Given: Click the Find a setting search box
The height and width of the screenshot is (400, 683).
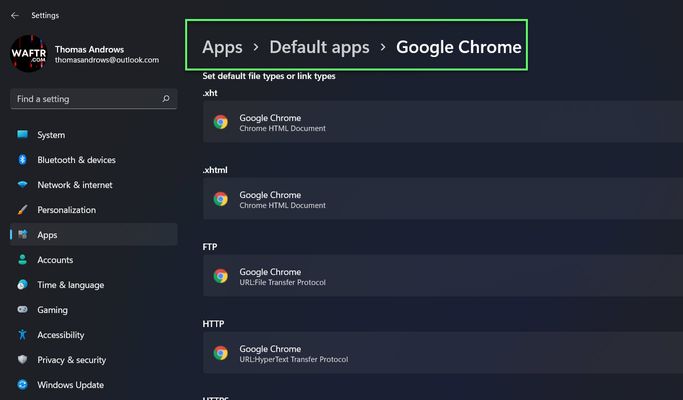Looking at the screenshot, I should 94,99.
